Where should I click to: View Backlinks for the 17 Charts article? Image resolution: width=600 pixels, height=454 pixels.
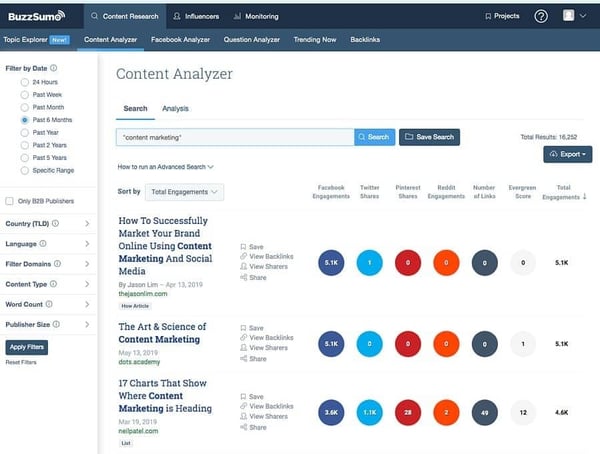(x=267, y=406)
